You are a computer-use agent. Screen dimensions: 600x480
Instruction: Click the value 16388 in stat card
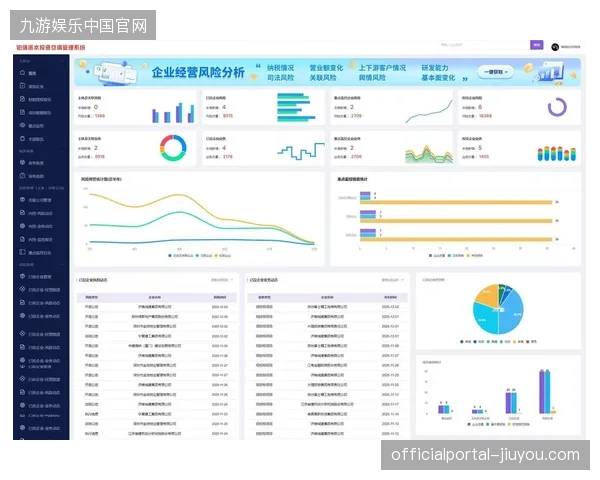(485, 116)
